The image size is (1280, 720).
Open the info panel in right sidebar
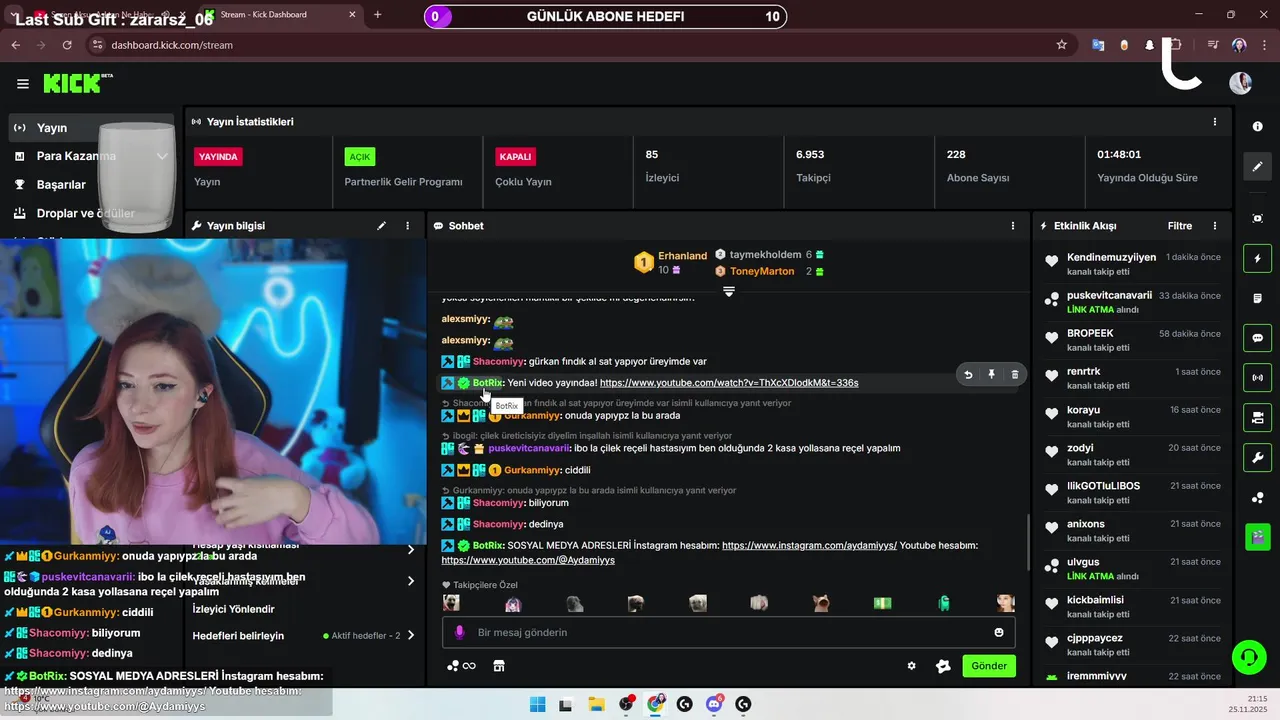coord(1257,127)
